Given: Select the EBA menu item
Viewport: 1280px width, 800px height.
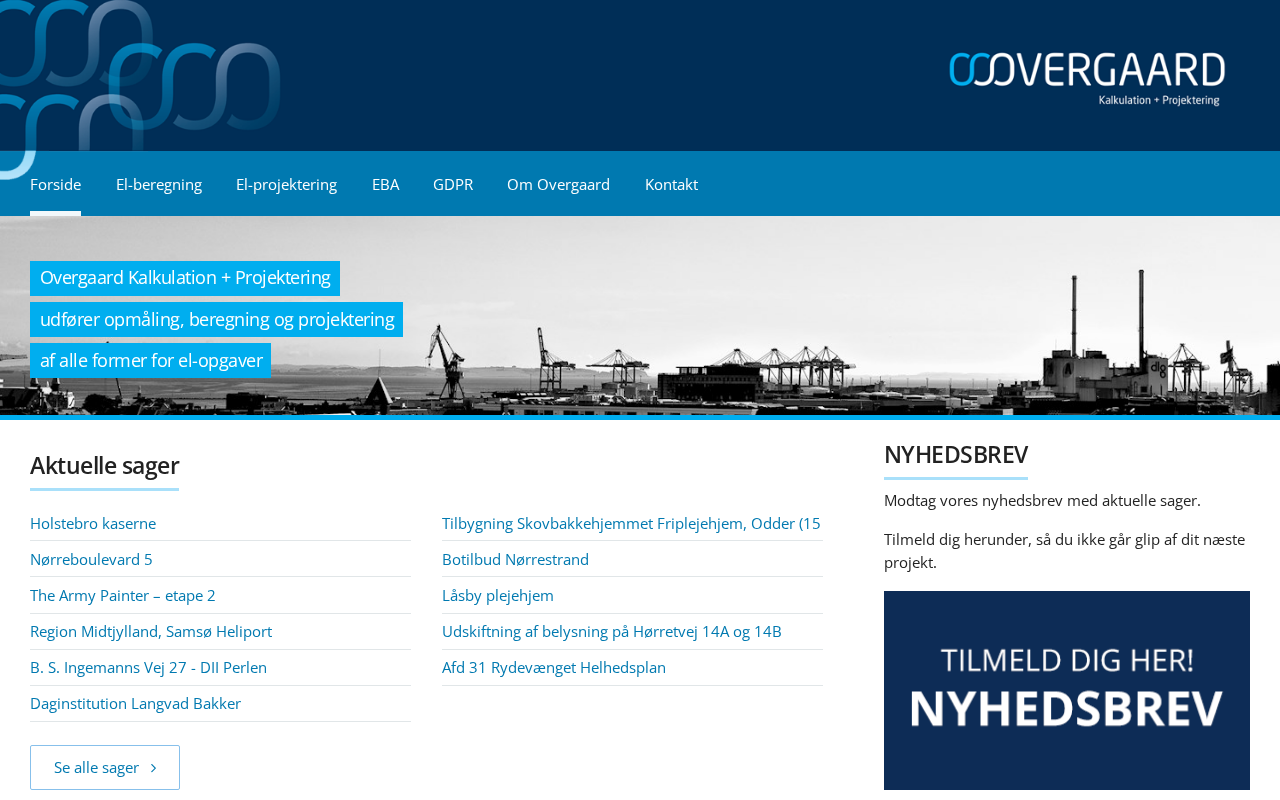Looking at the screenshot, I should click(385, 184).
